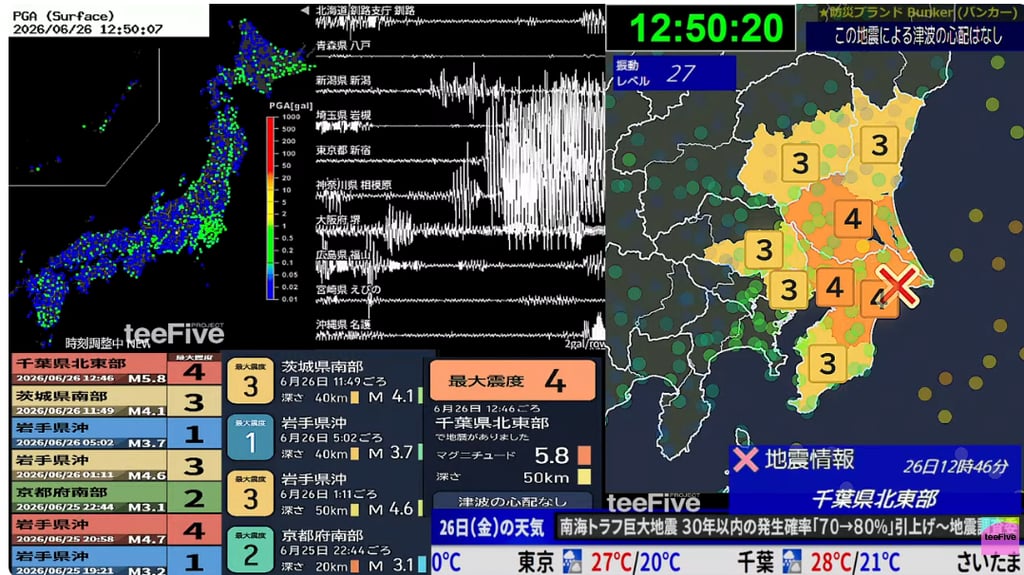Viewport: 1024px width, 575px height.
Task: Open the 岩手県沖 19:21 M3.2 history row
Action: 116,561
